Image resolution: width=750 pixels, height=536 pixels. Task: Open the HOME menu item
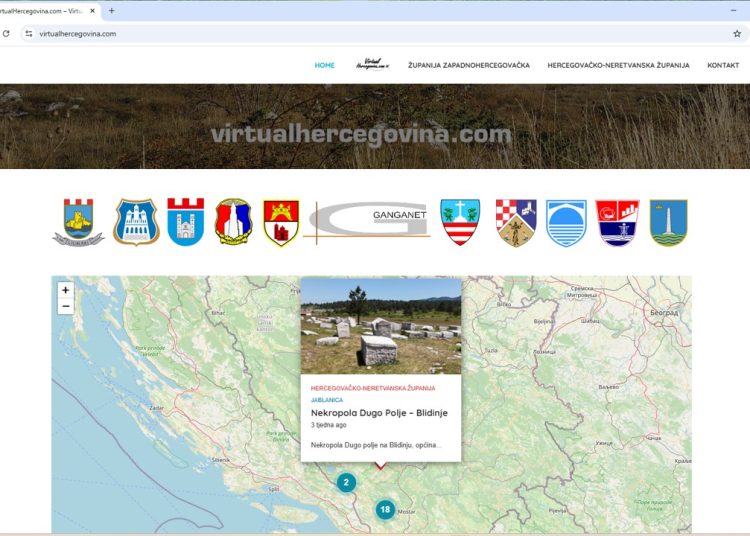[x=324, y=65]
